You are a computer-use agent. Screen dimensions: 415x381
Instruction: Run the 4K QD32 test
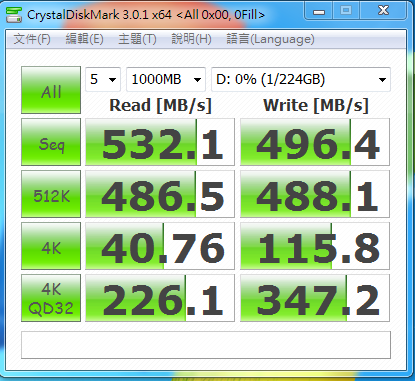51,298
